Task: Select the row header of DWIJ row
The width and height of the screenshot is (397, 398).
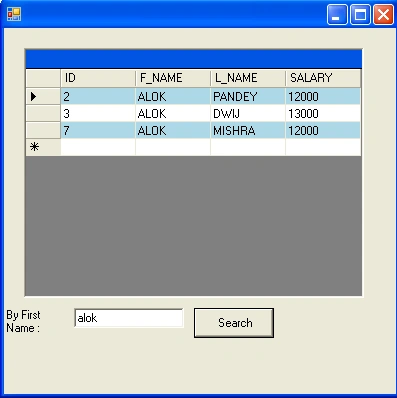Action: [x=43, y=114]
